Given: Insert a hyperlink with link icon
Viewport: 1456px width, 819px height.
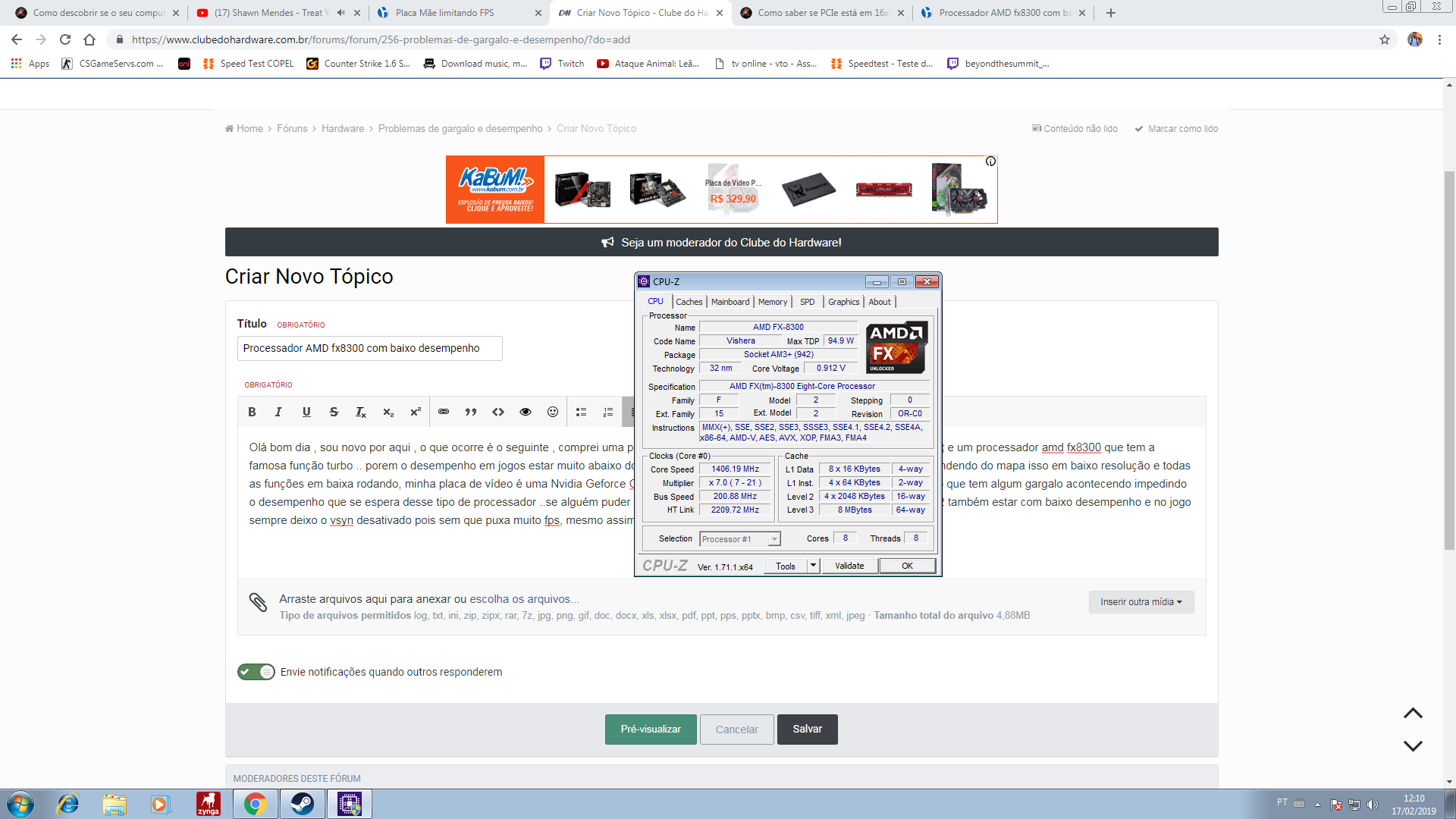Looking at the screenshot, I should pyautogui.click(x=444, y=412).
